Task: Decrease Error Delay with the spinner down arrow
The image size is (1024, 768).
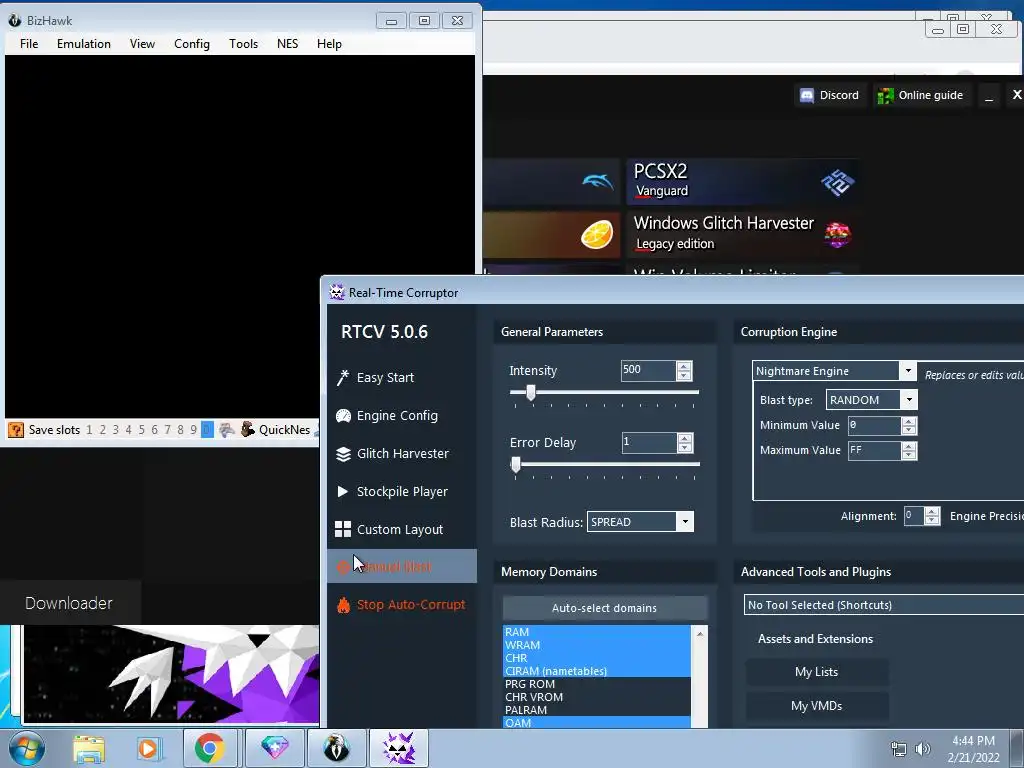Action: pos(684,447)
